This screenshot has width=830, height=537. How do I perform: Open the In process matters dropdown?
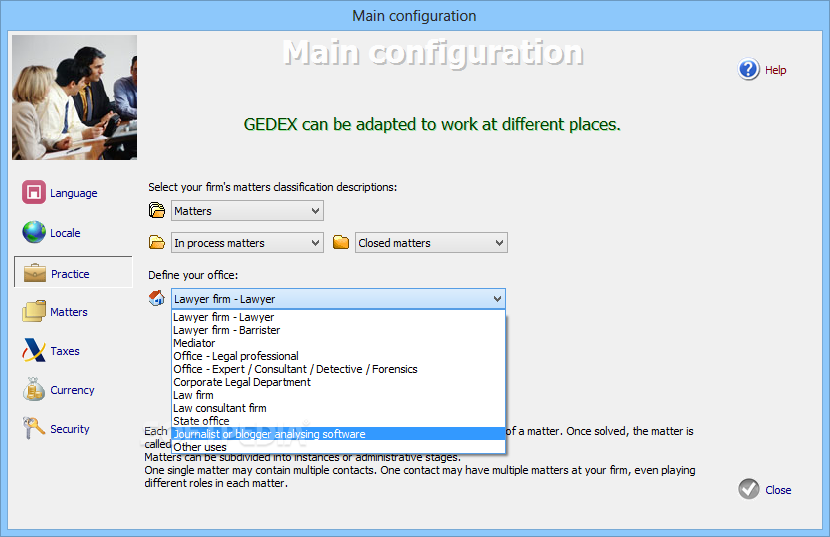[x=247, y=243]
